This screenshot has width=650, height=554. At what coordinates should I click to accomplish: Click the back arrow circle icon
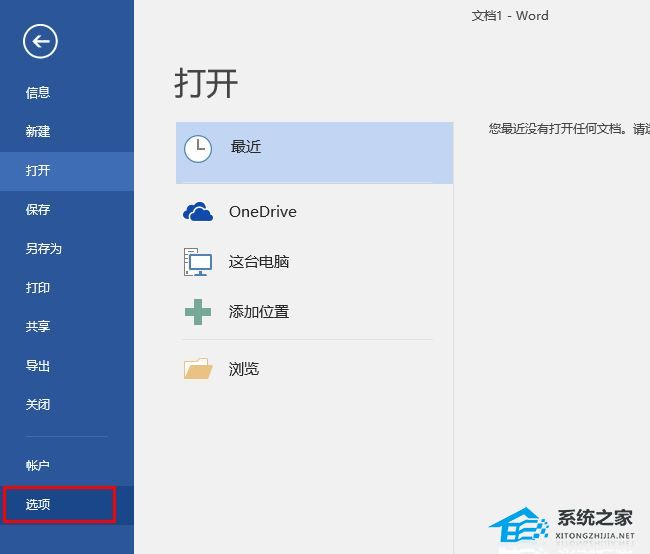point(40,41)
